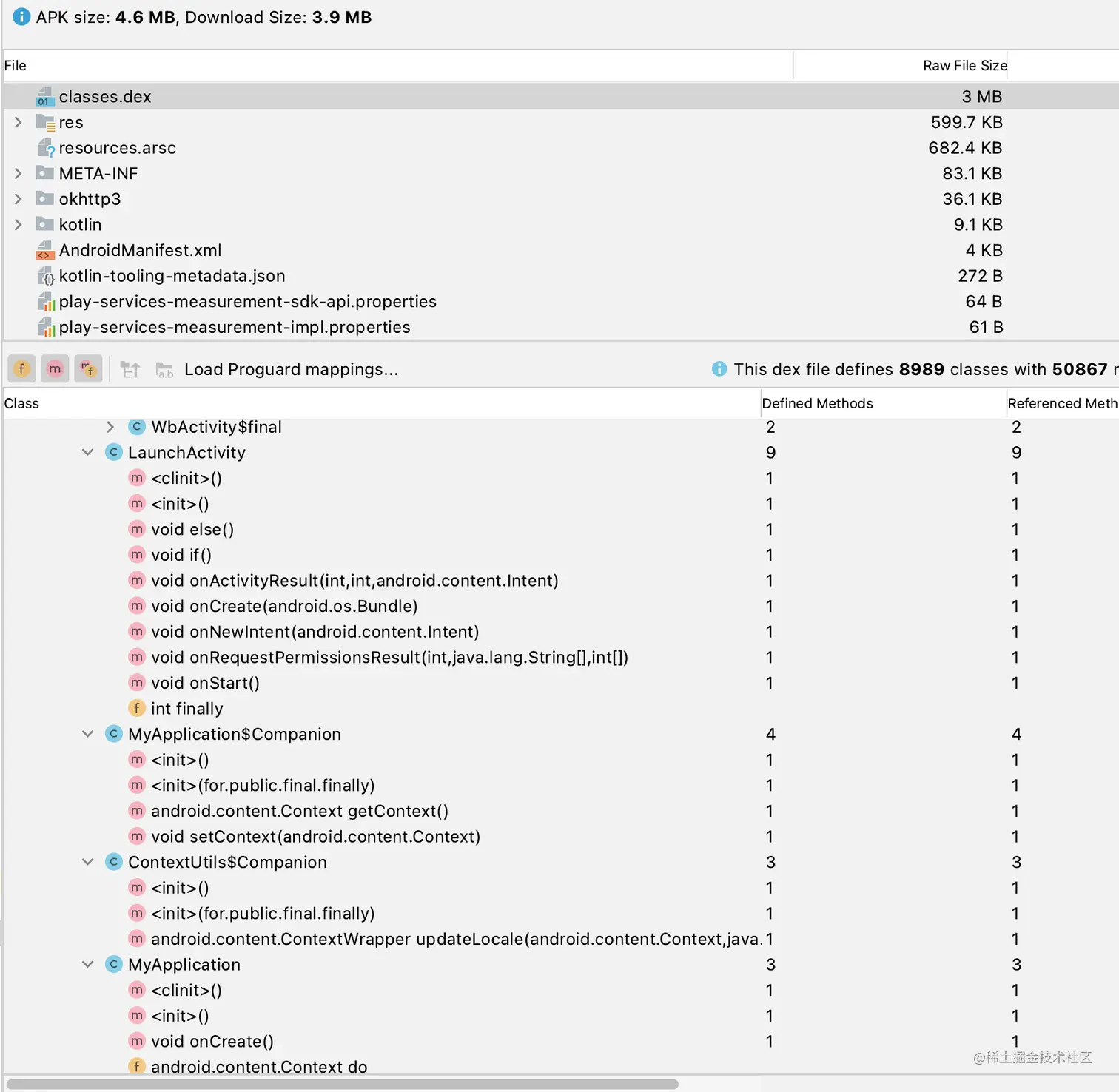Collapse the MyApplication$Companion class
Viewport: 1119px width, 1092px height.
pos(87,734)
